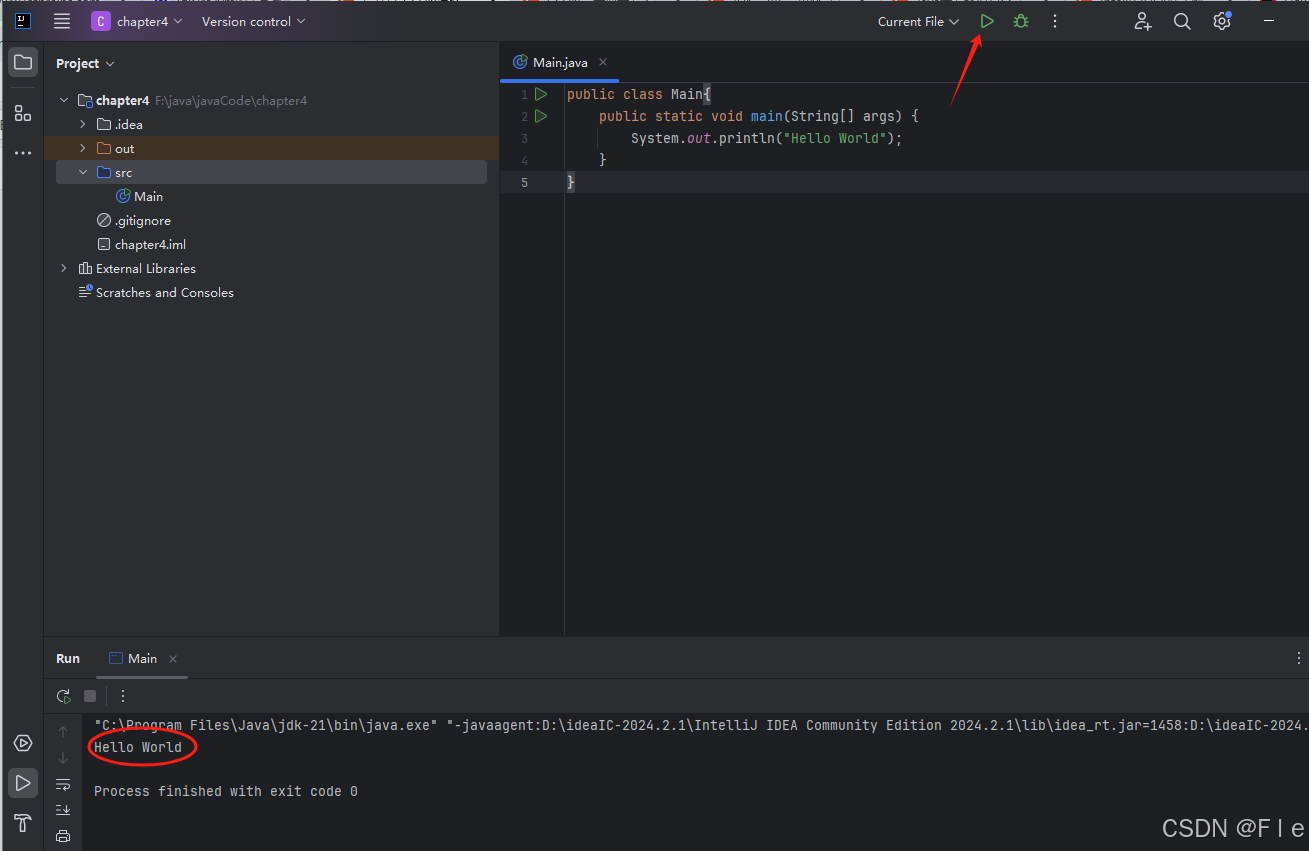1309x851 pixels.
Task: Print console output with printer icon
Action: tap(63, 836)
